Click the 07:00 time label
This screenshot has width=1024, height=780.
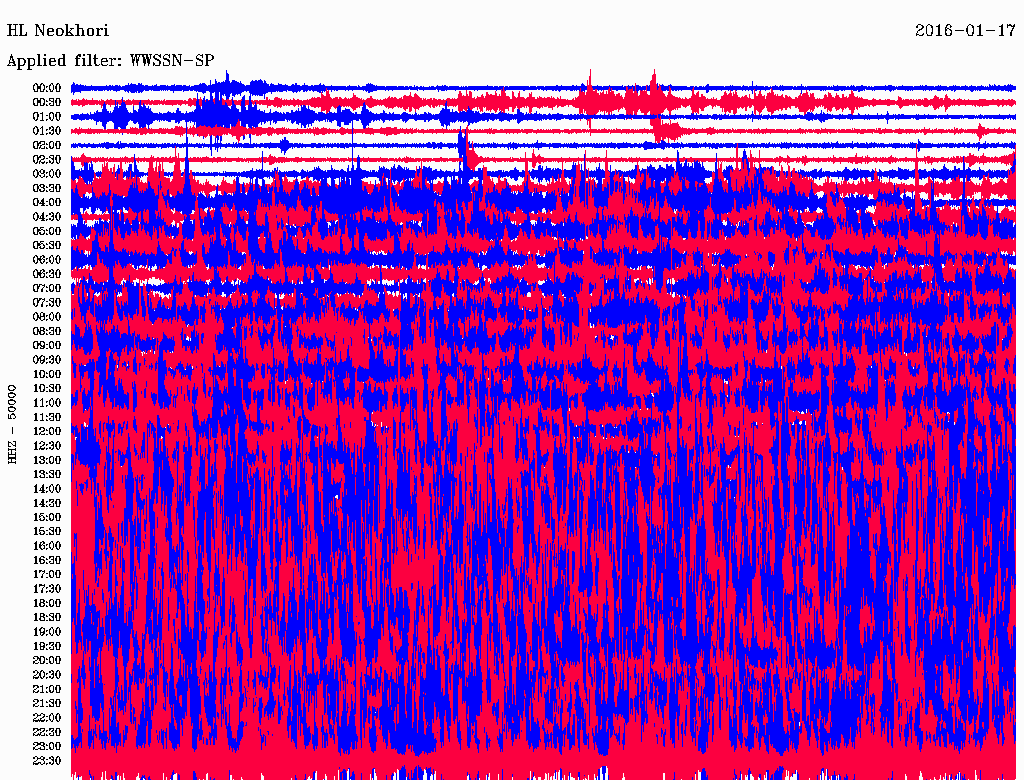tap(47, 288)
